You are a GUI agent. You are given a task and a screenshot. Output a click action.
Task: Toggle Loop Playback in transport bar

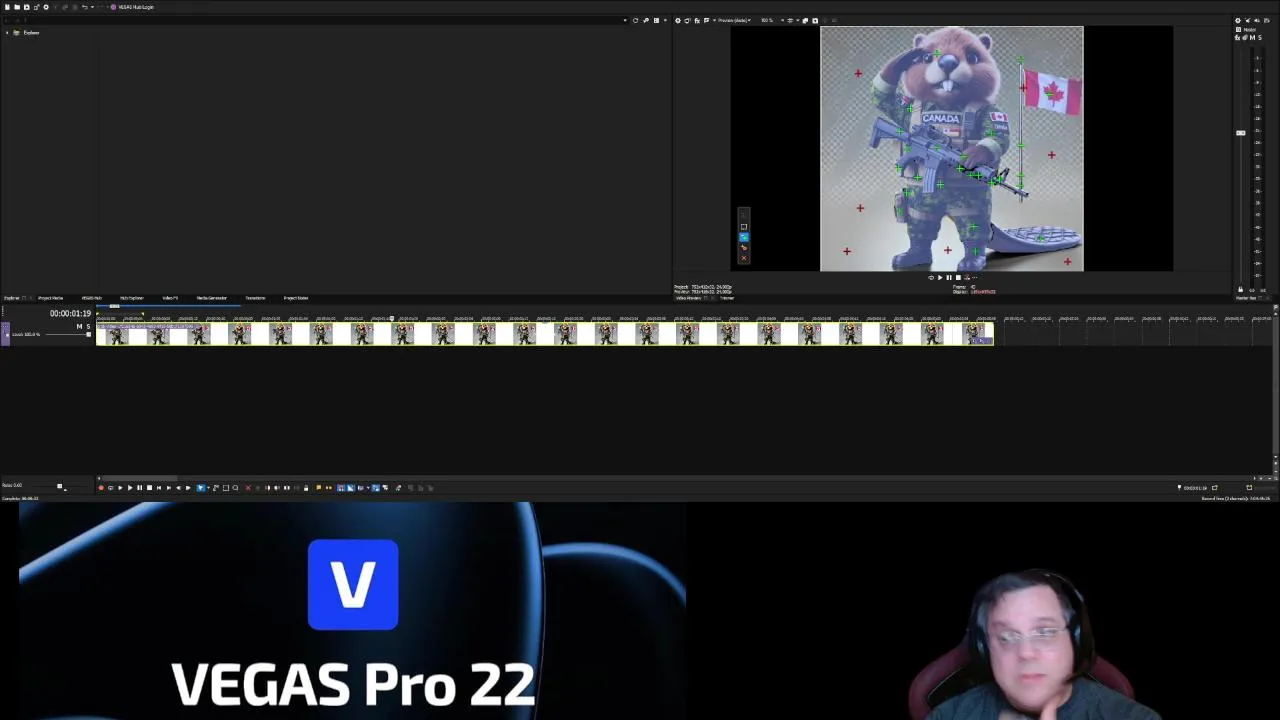pos(110,488)
